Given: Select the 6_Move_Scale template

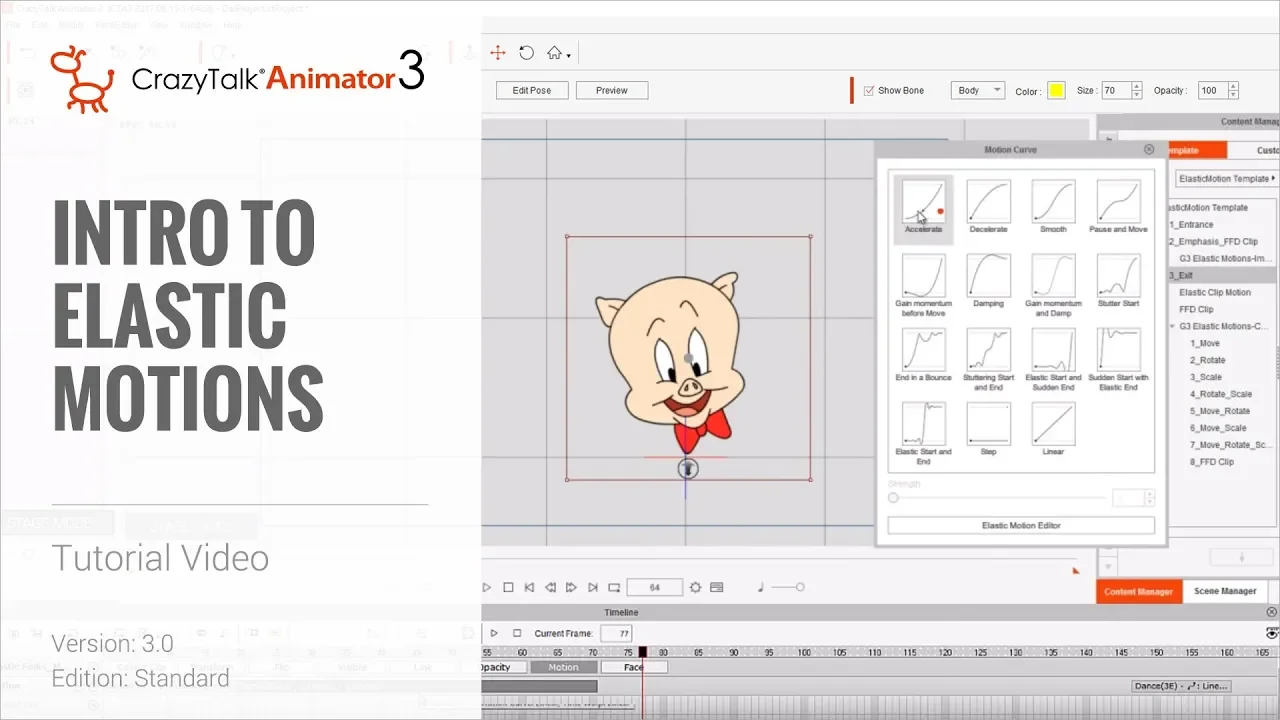Looking at the screenshot, I should [x=1218, y=428].
